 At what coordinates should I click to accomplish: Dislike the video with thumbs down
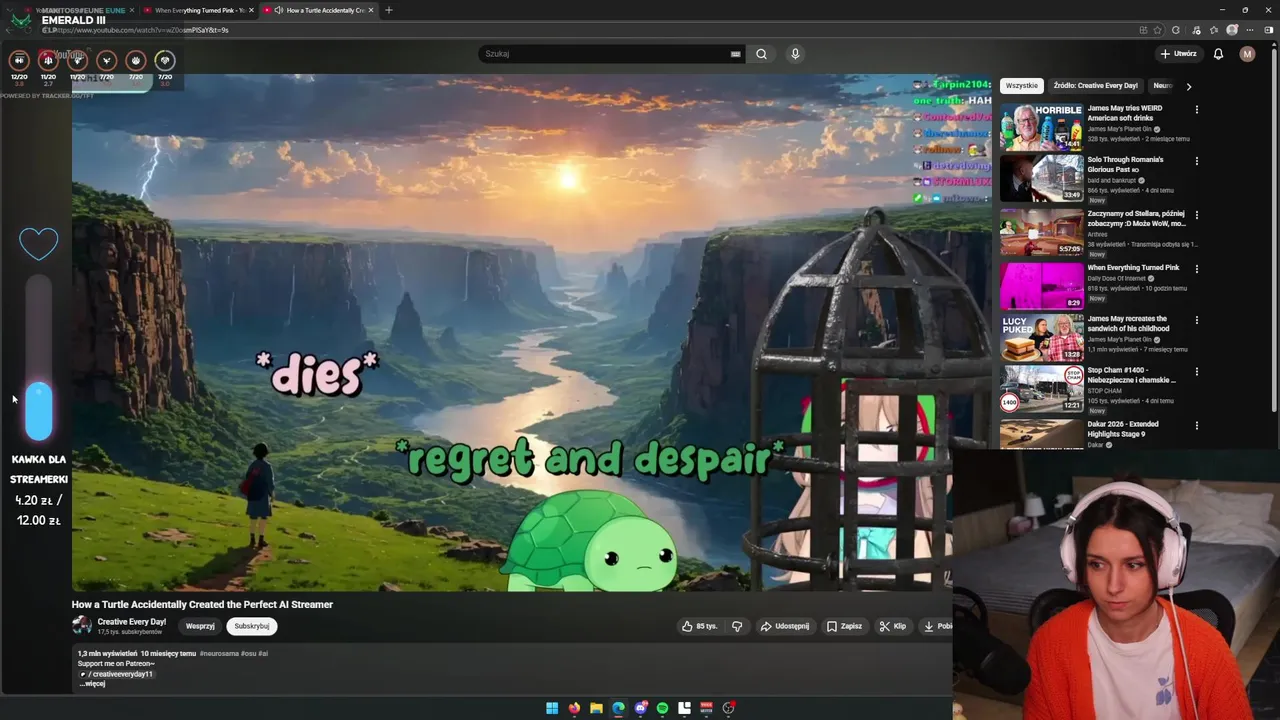[x=737, y=626]
